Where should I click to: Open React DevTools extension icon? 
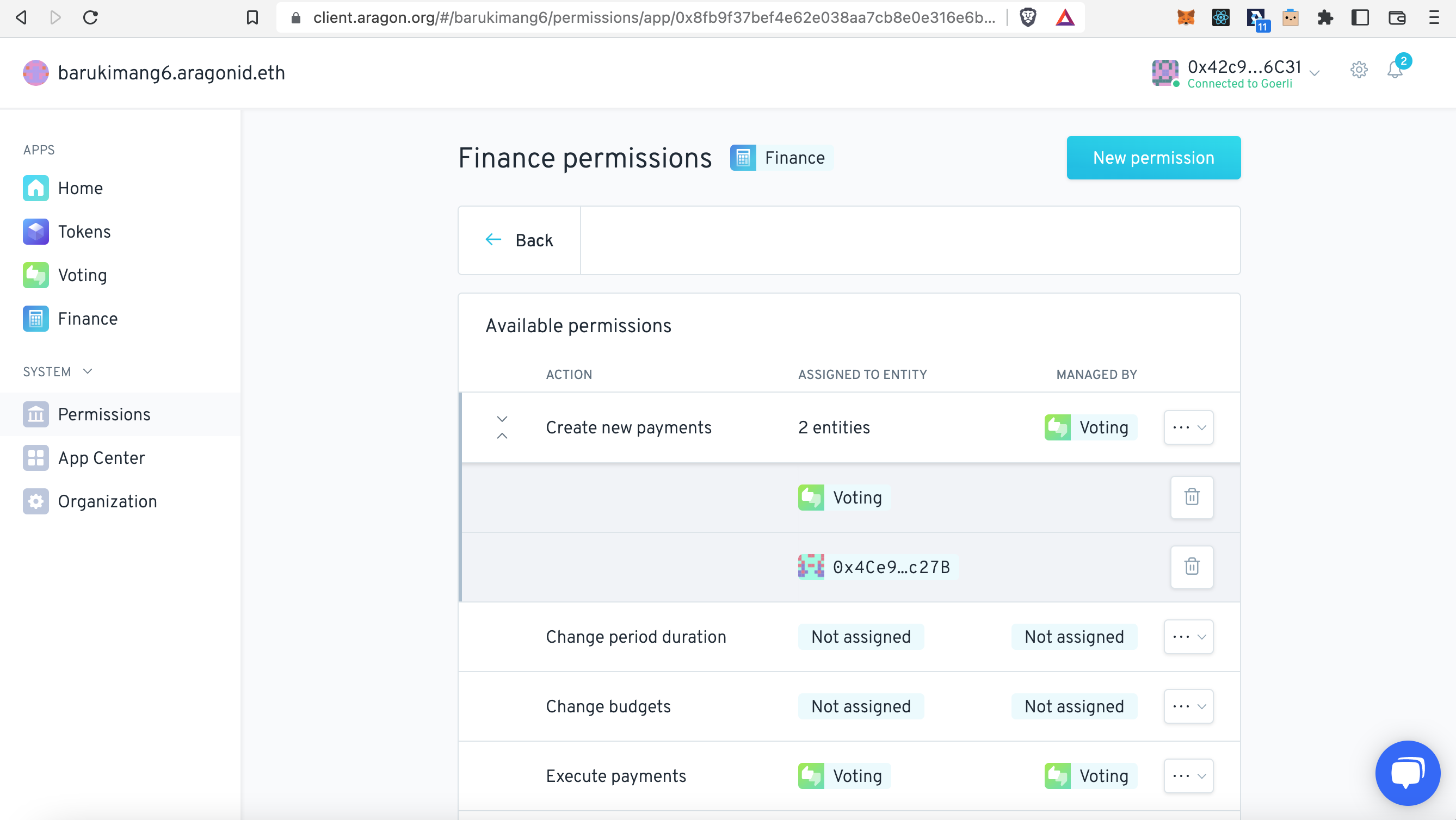point(1221,17)
